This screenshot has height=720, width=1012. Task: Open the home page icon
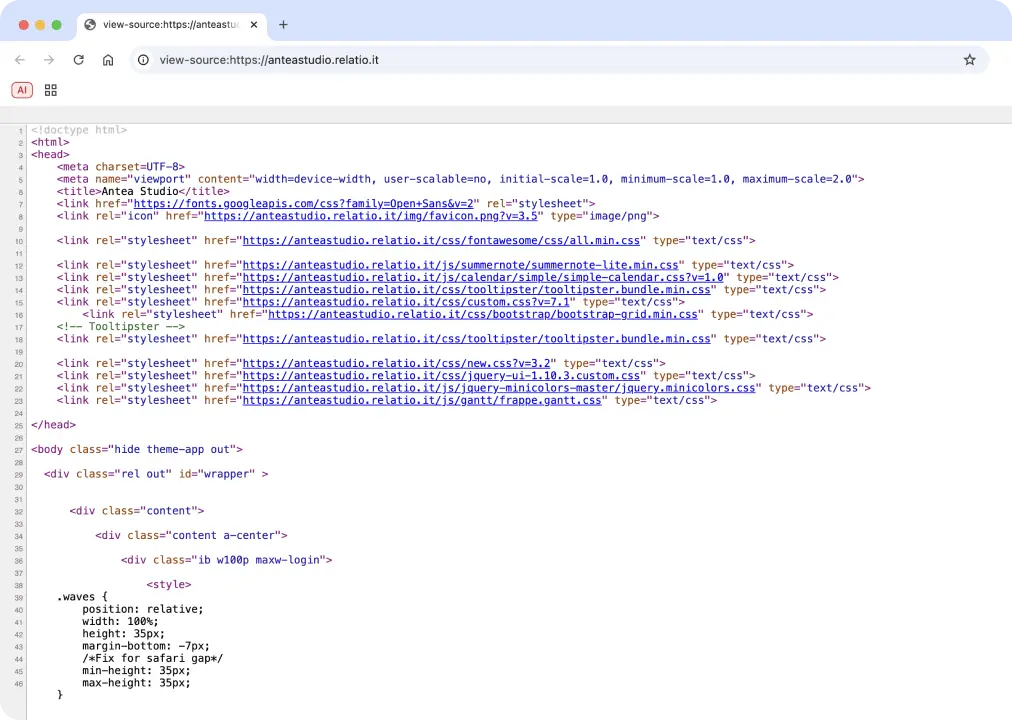tap(108, 60)
